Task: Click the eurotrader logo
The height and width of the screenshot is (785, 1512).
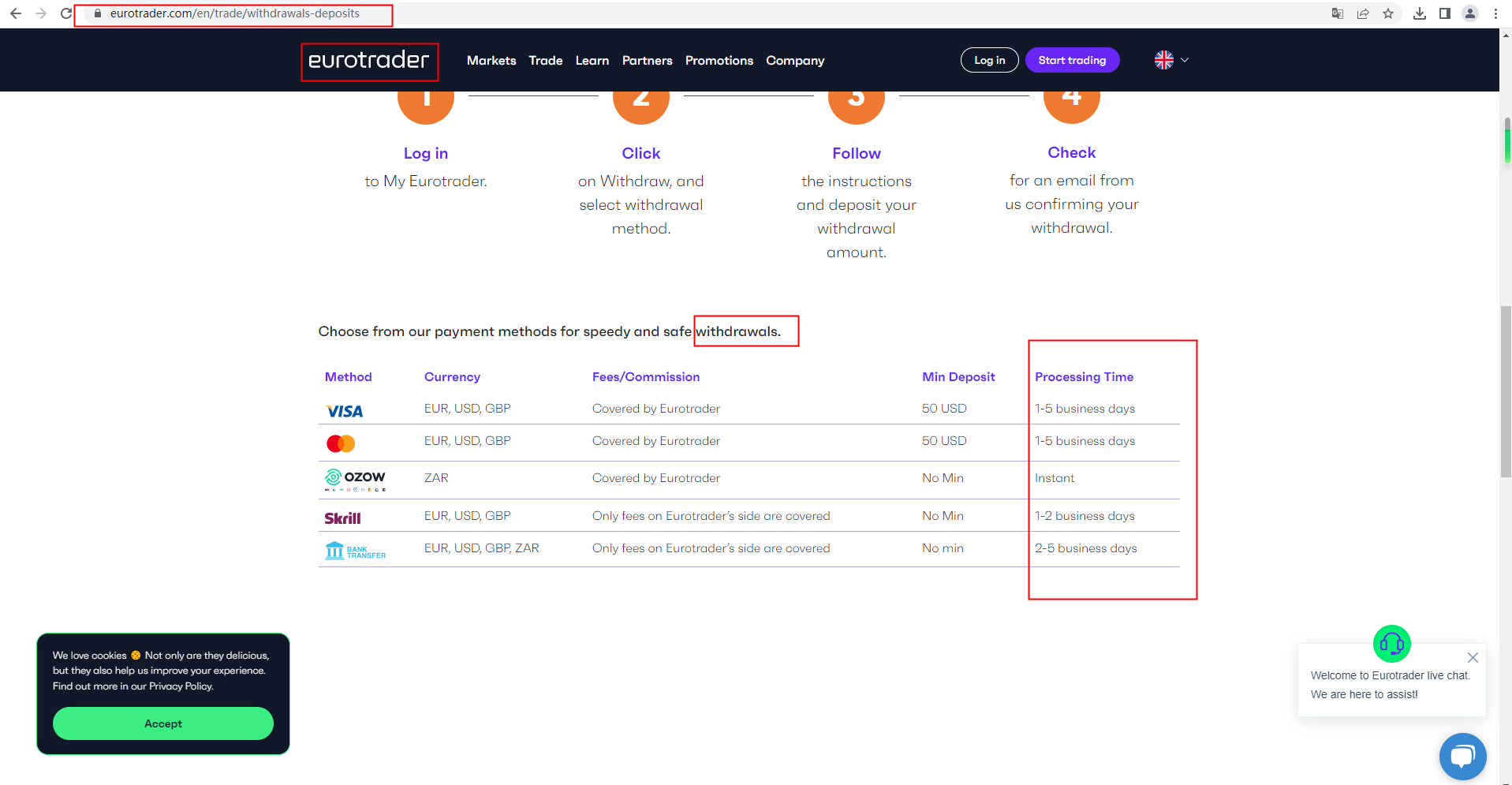Action: click(x=368, y=61)
